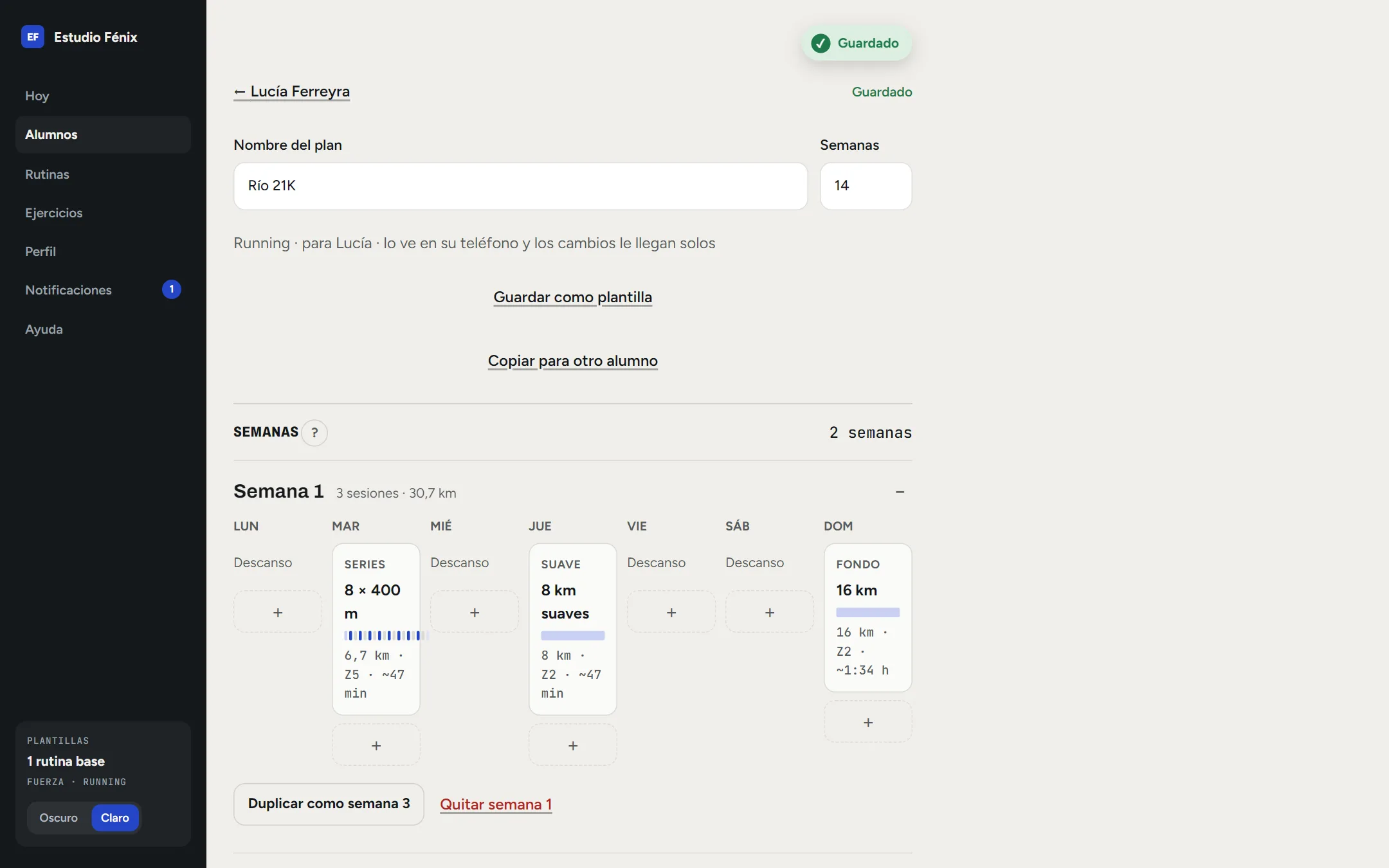The height and width of the screenshot is (868, 1389).
Task: Open the SERIES 8 × 400 m session card
Action: click(376, 629)
